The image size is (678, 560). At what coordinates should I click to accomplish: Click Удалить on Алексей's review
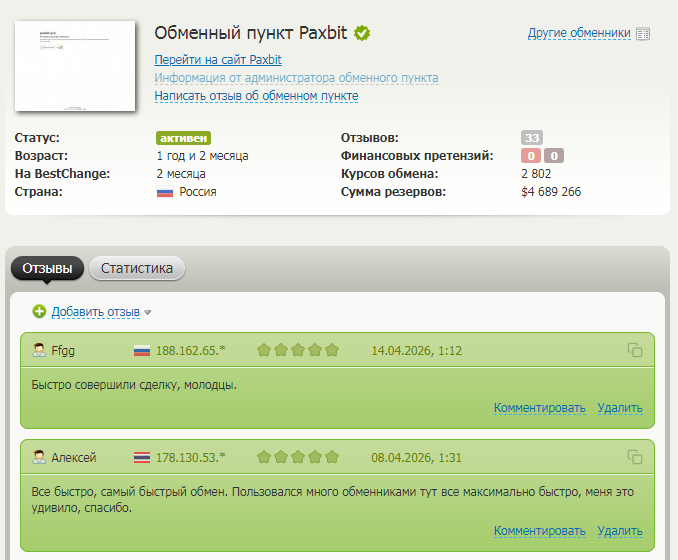620,531
